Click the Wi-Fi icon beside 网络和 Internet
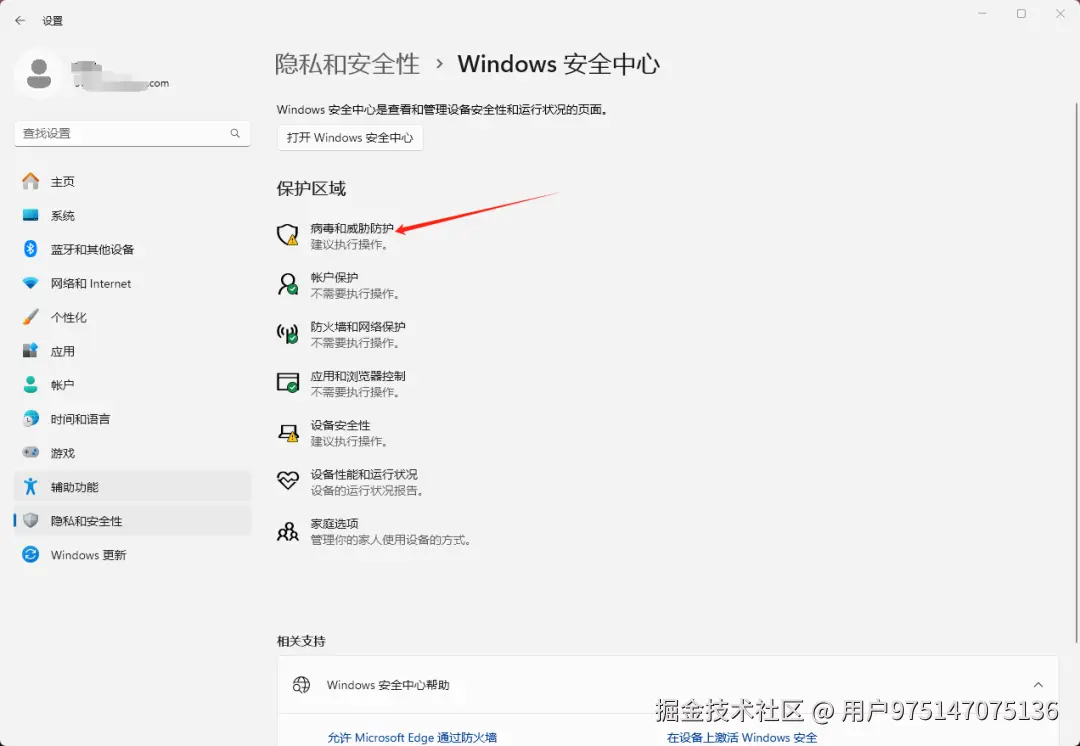Screen dimensions: 1080x746 click(30, 283)
